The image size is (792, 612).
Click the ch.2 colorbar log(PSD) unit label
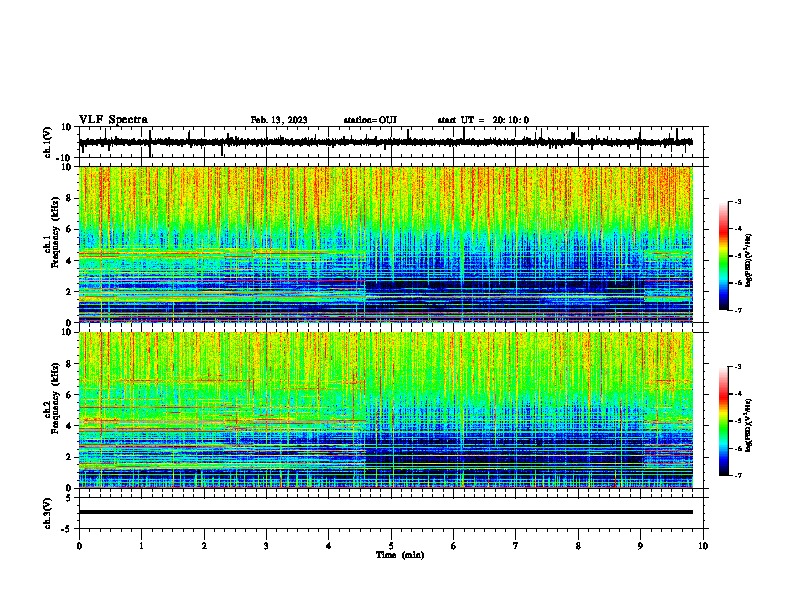point(749,425)
